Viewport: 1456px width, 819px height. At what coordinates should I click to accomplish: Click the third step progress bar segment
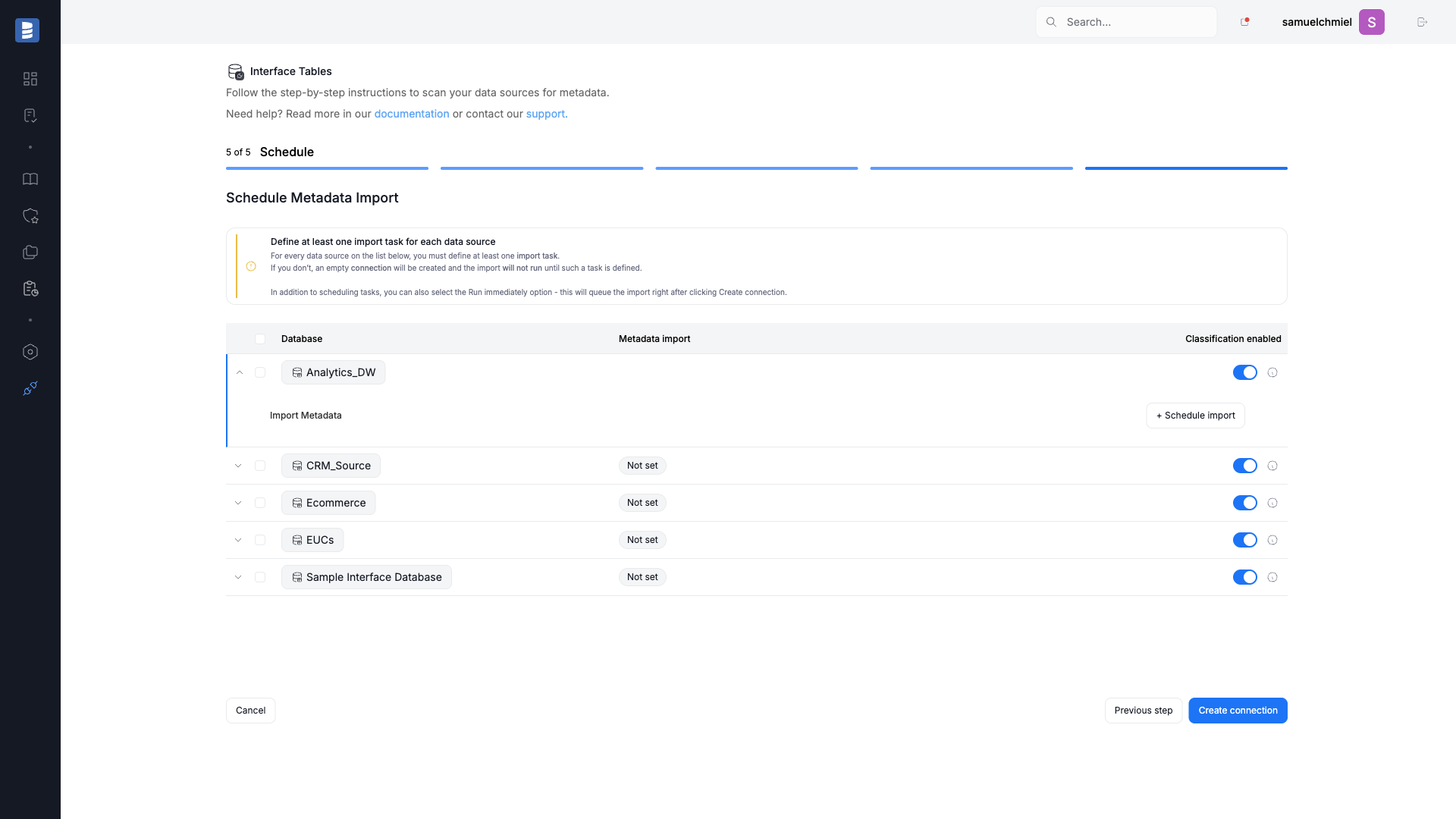tap(757, 168)
